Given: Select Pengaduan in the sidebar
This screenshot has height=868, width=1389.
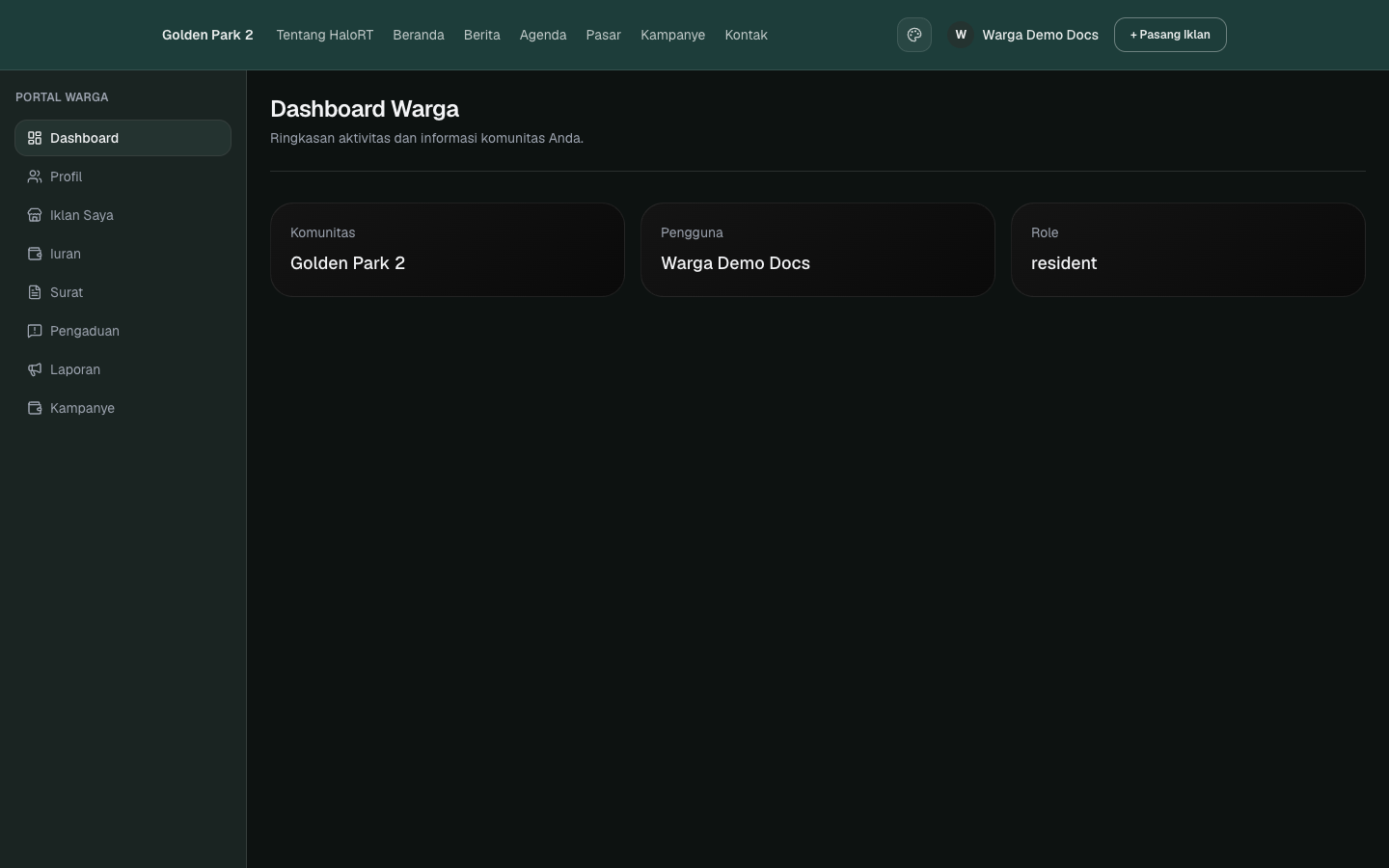Looking at the screenshot, I should pyautogui.click(x=123, y=331).
